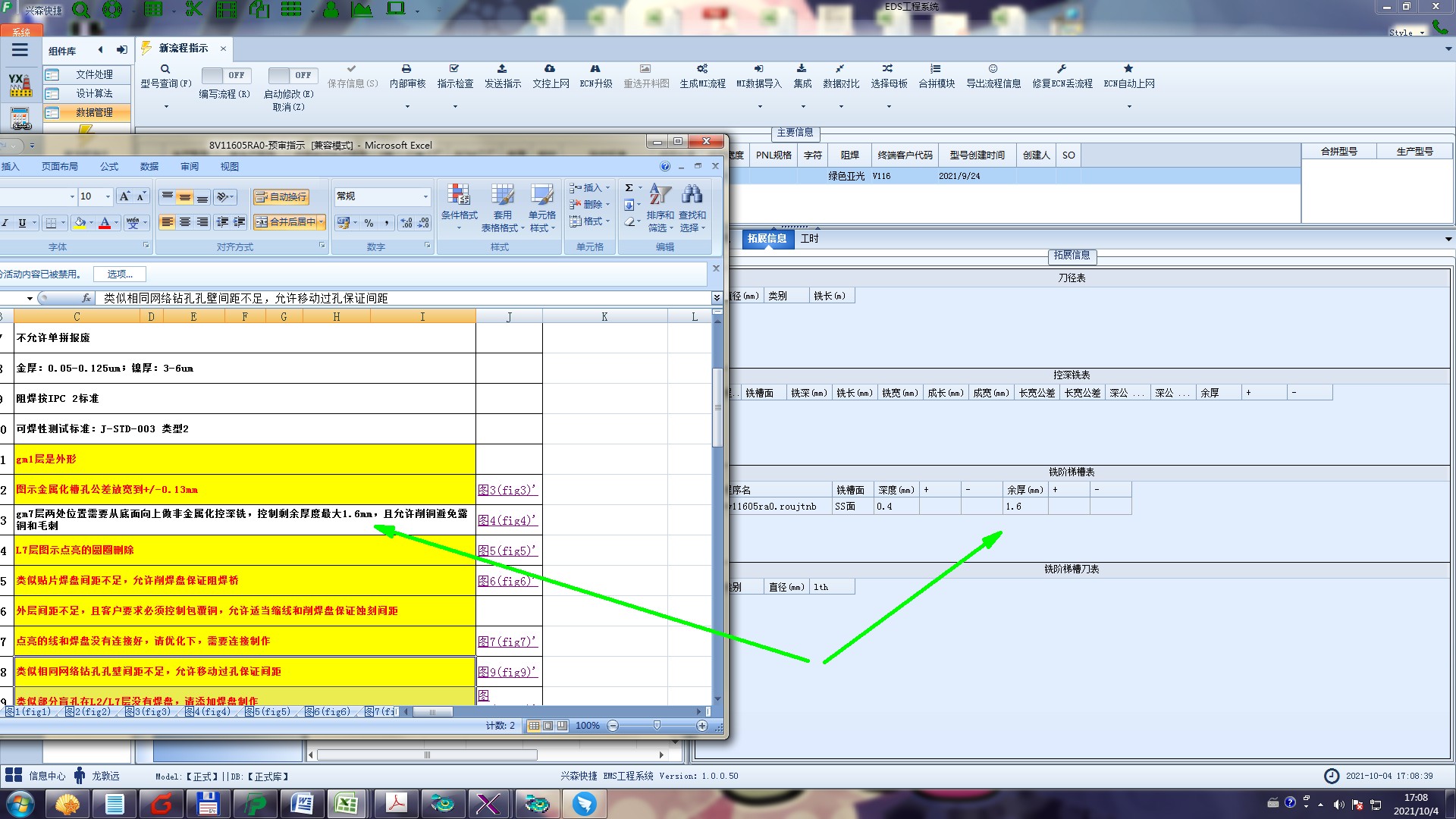The image size is (1456, 819).
Task: Click the green scissors icon in title bar
Action: click(x=194, y=10)
